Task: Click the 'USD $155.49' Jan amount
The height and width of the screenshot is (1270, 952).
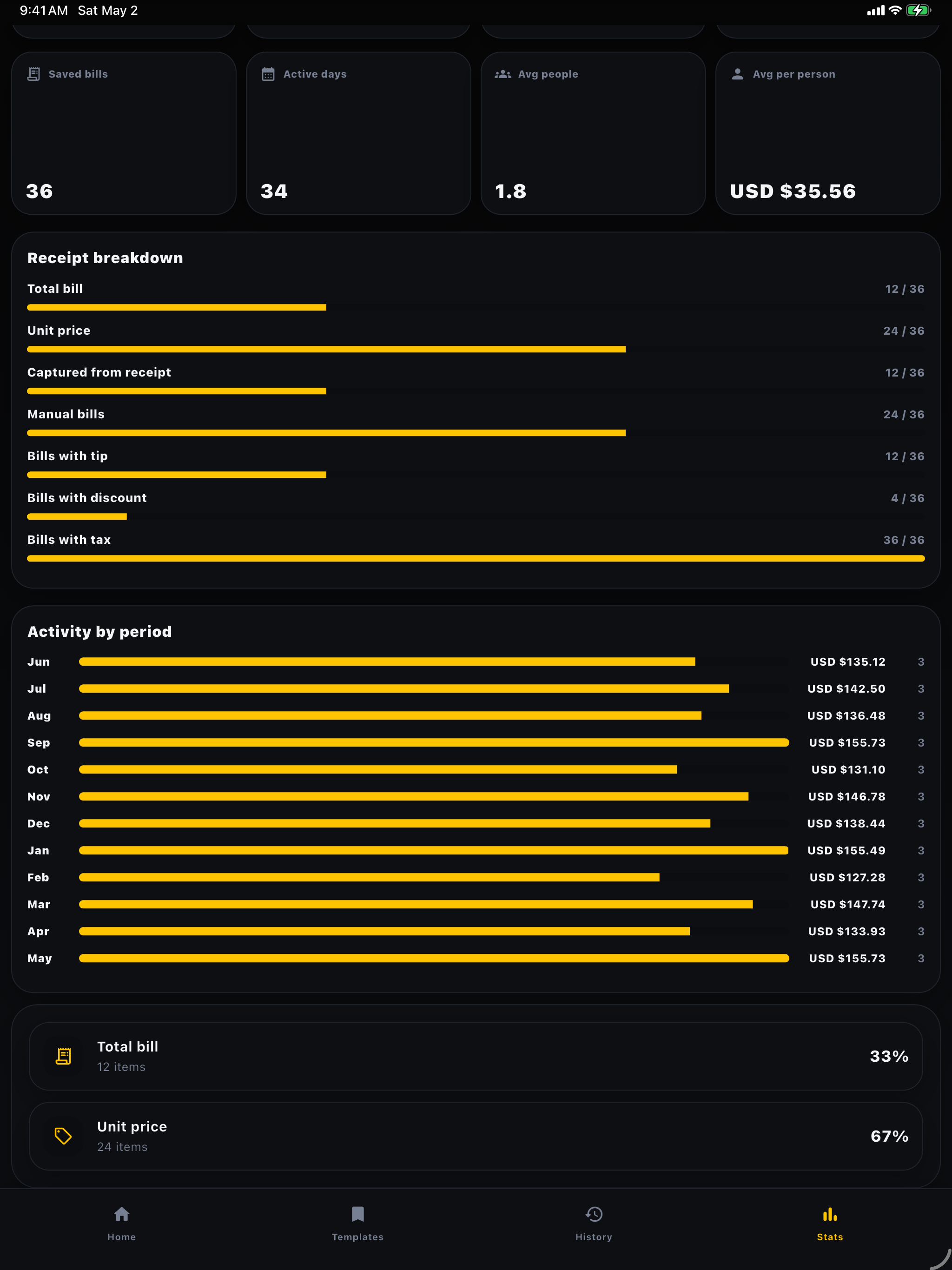Action: (x=846, y=851)
